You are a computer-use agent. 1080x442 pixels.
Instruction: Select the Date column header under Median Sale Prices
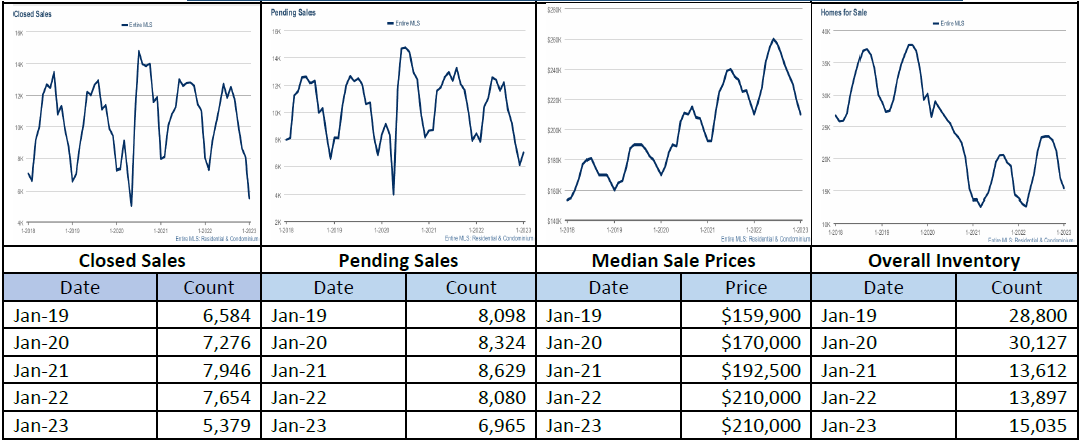click(x=609, y=287)
